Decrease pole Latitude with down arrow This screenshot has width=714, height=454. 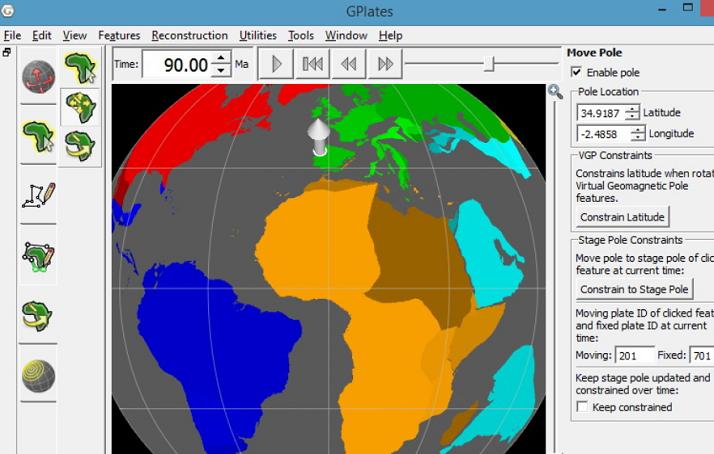tap(632, 117)
